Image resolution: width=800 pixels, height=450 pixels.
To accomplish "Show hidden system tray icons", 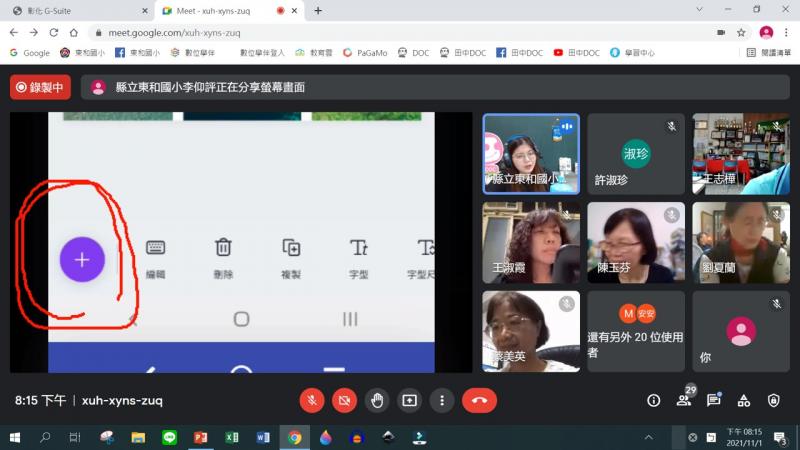I will [x=648, y=437].
